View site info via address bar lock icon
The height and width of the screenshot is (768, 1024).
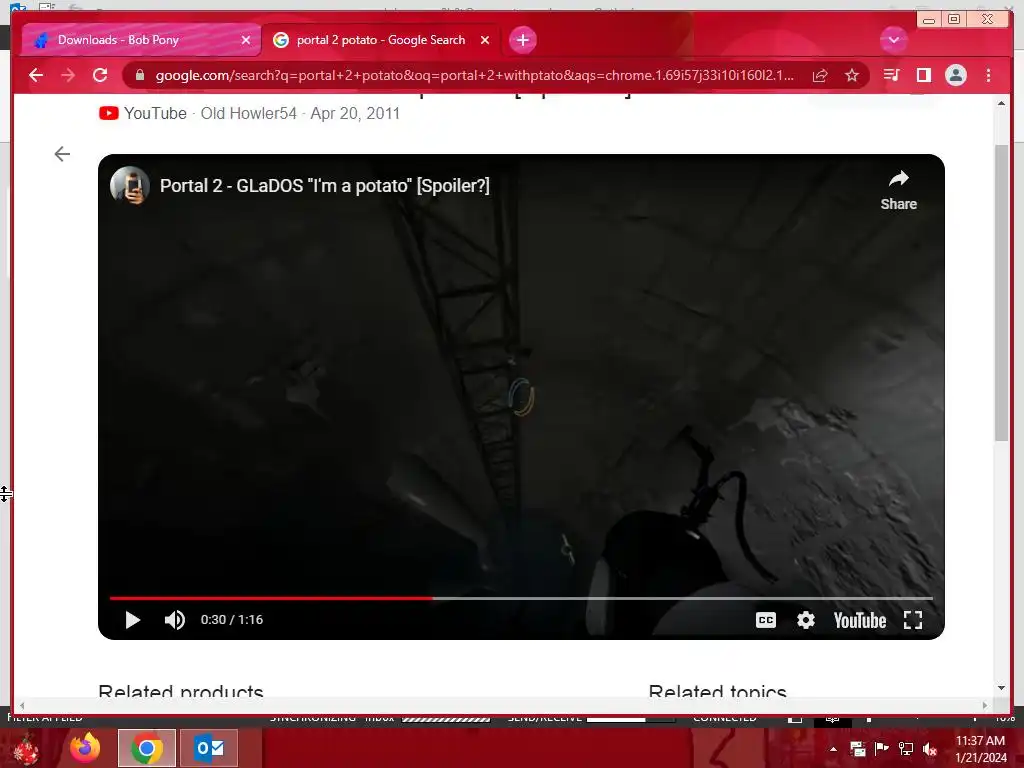(x=139, y=75)
